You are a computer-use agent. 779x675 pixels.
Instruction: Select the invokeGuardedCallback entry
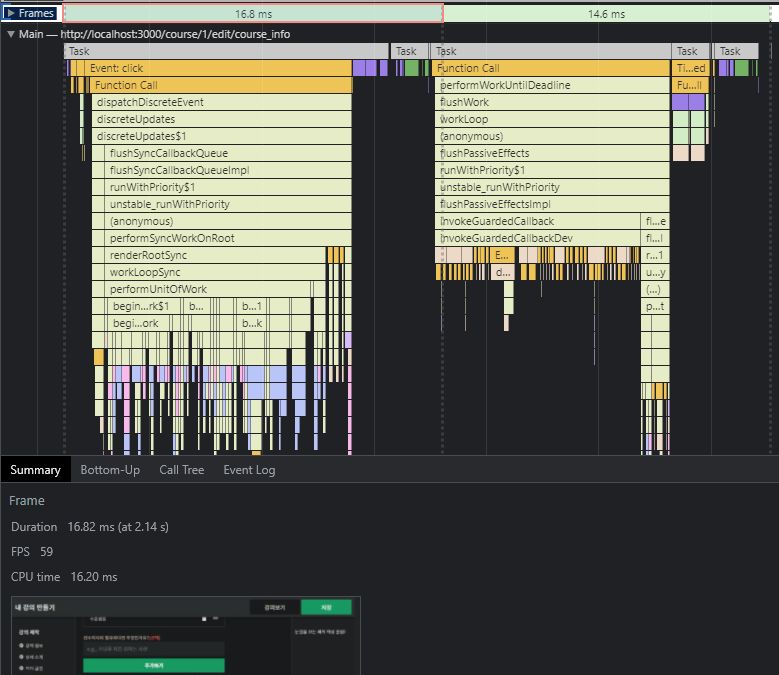coord(538,221)
